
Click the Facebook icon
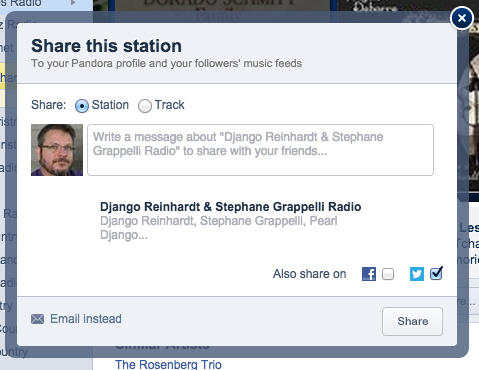pos(369,274)
